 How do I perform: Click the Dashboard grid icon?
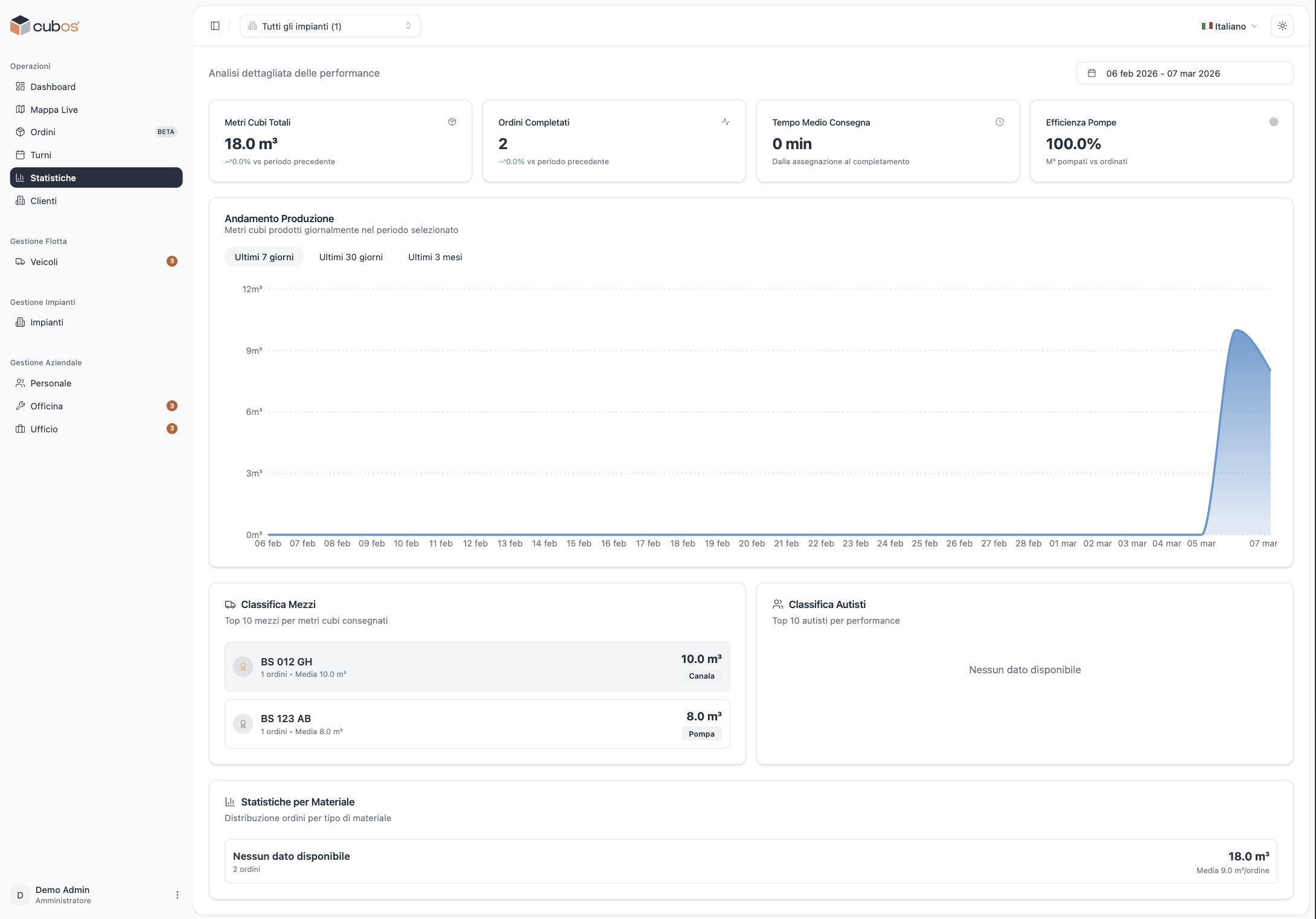click(x=21, y=86)
